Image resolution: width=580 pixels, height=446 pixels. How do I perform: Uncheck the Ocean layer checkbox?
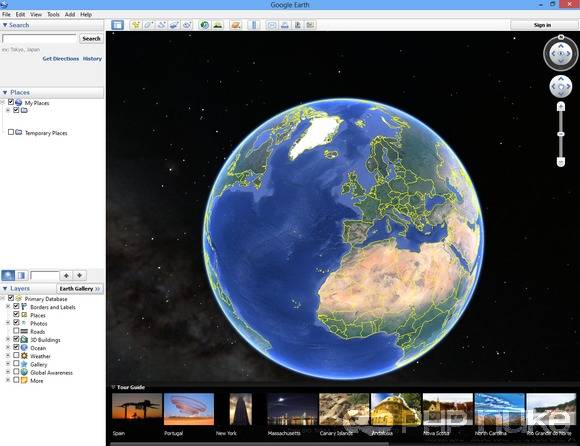coord(16,347)
